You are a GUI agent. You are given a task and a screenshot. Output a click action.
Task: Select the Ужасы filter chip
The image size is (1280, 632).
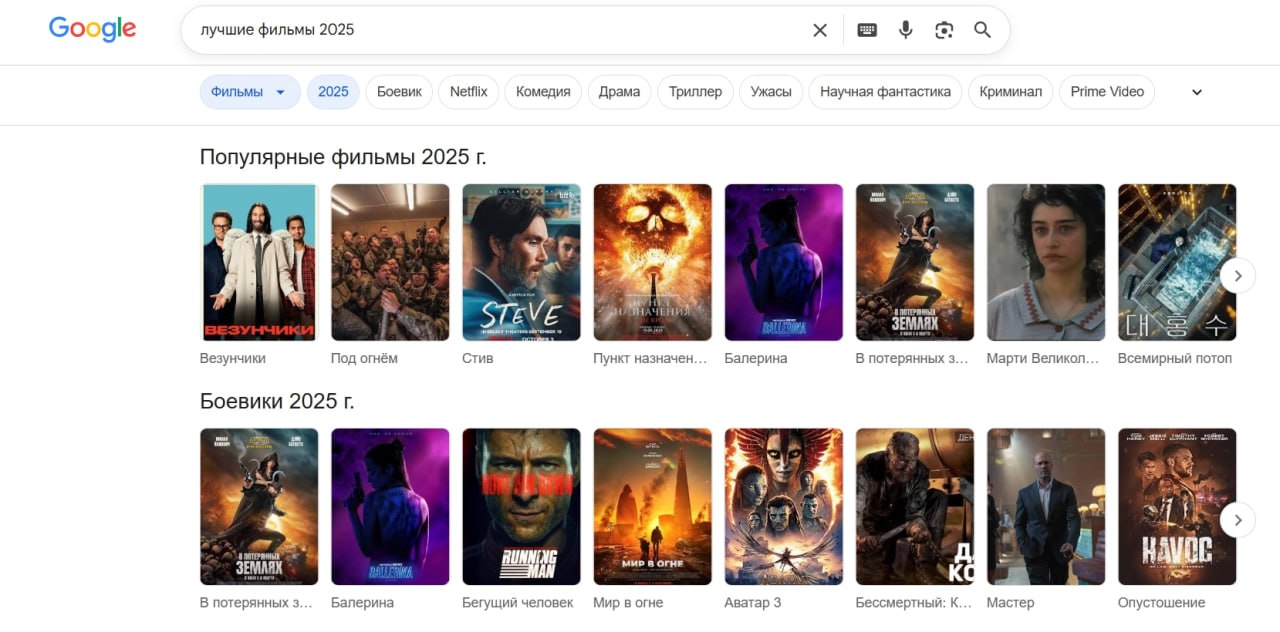(771, 92)
